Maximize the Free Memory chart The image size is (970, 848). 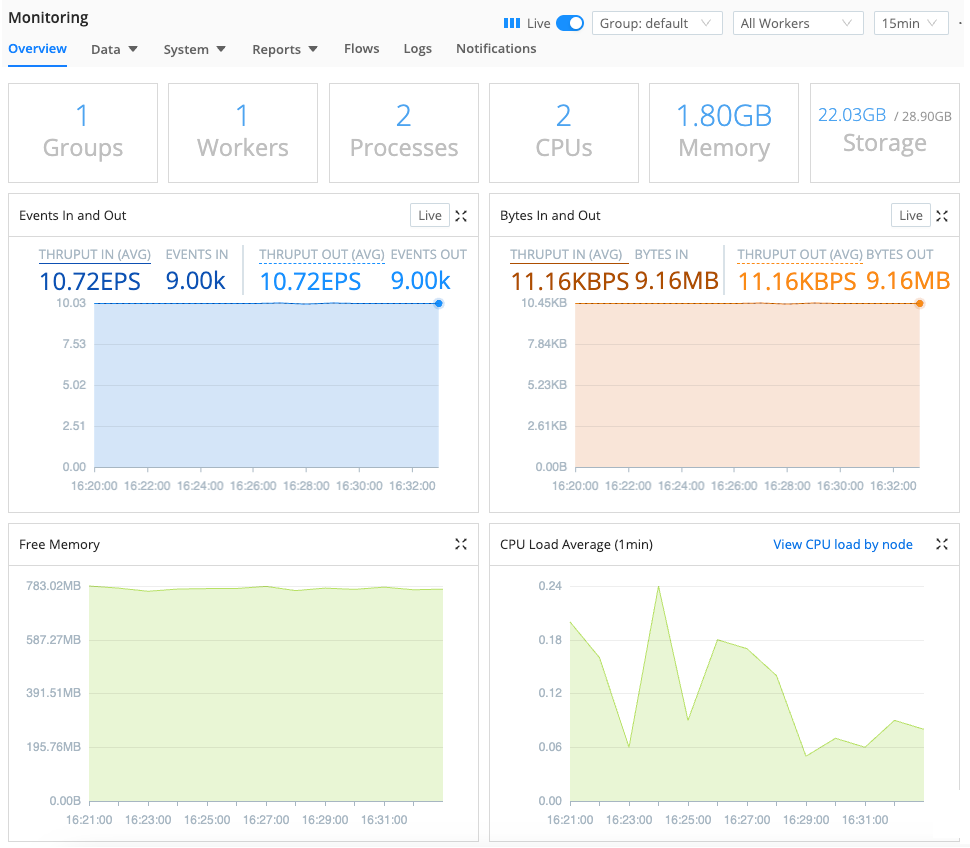click(461, 544)
